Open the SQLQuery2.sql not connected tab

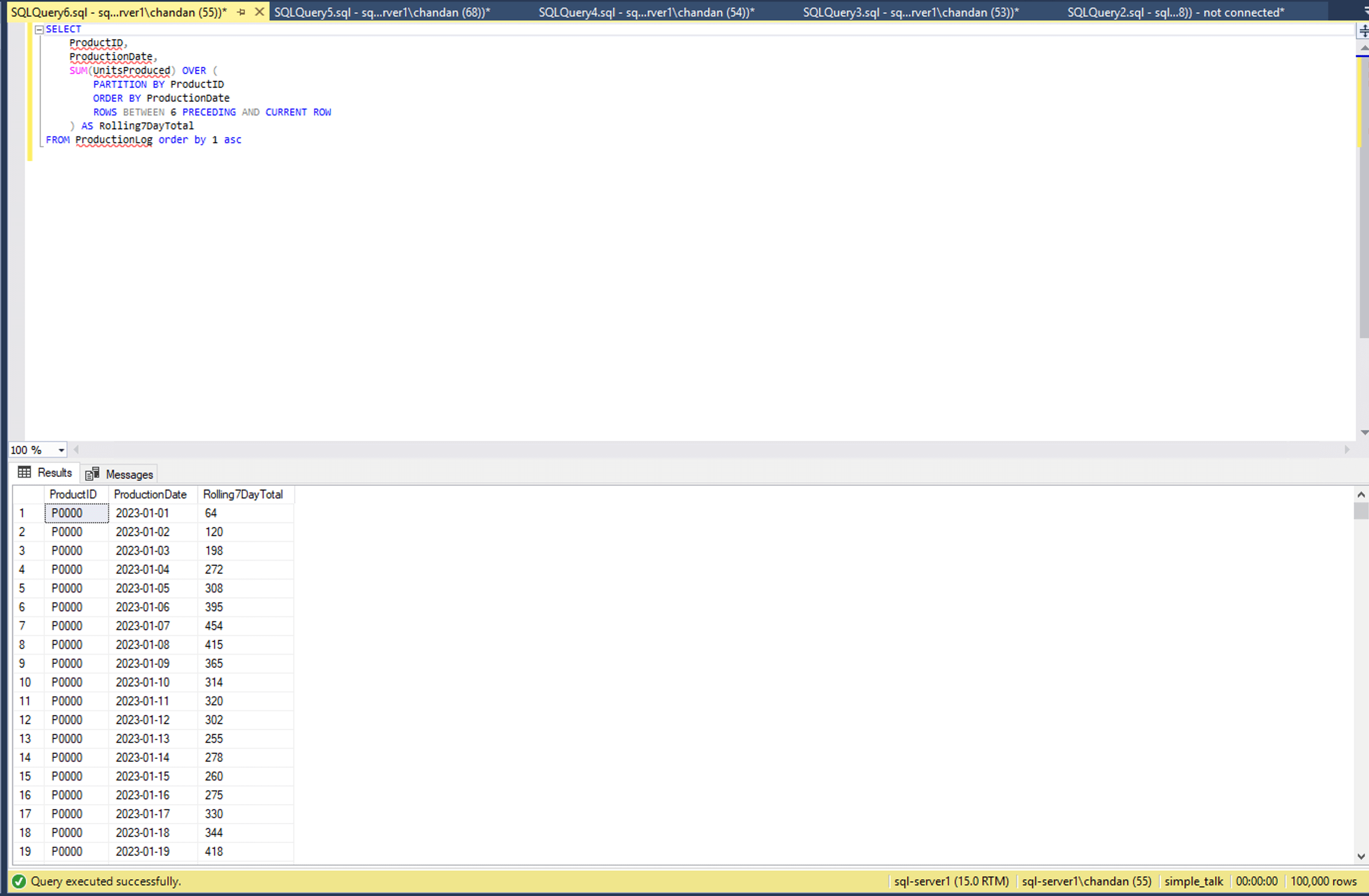(x=1175, y=12)
